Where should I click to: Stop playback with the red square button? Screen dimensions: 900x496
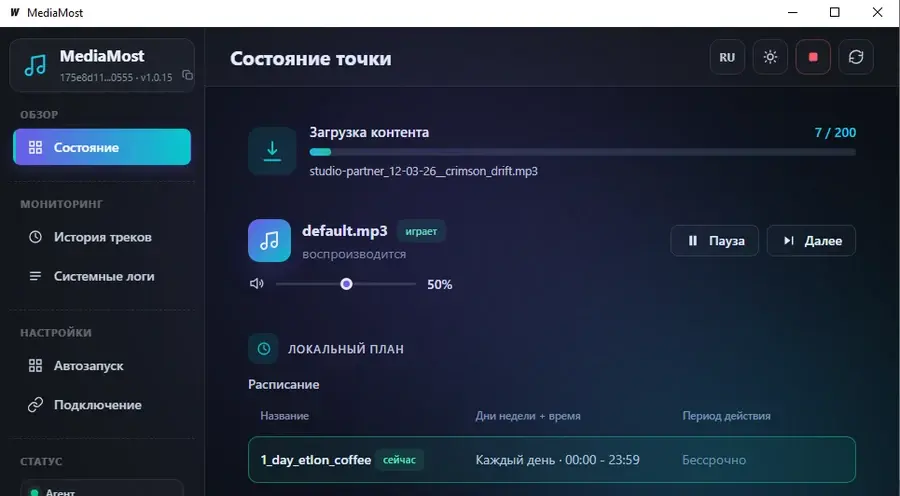813,57
